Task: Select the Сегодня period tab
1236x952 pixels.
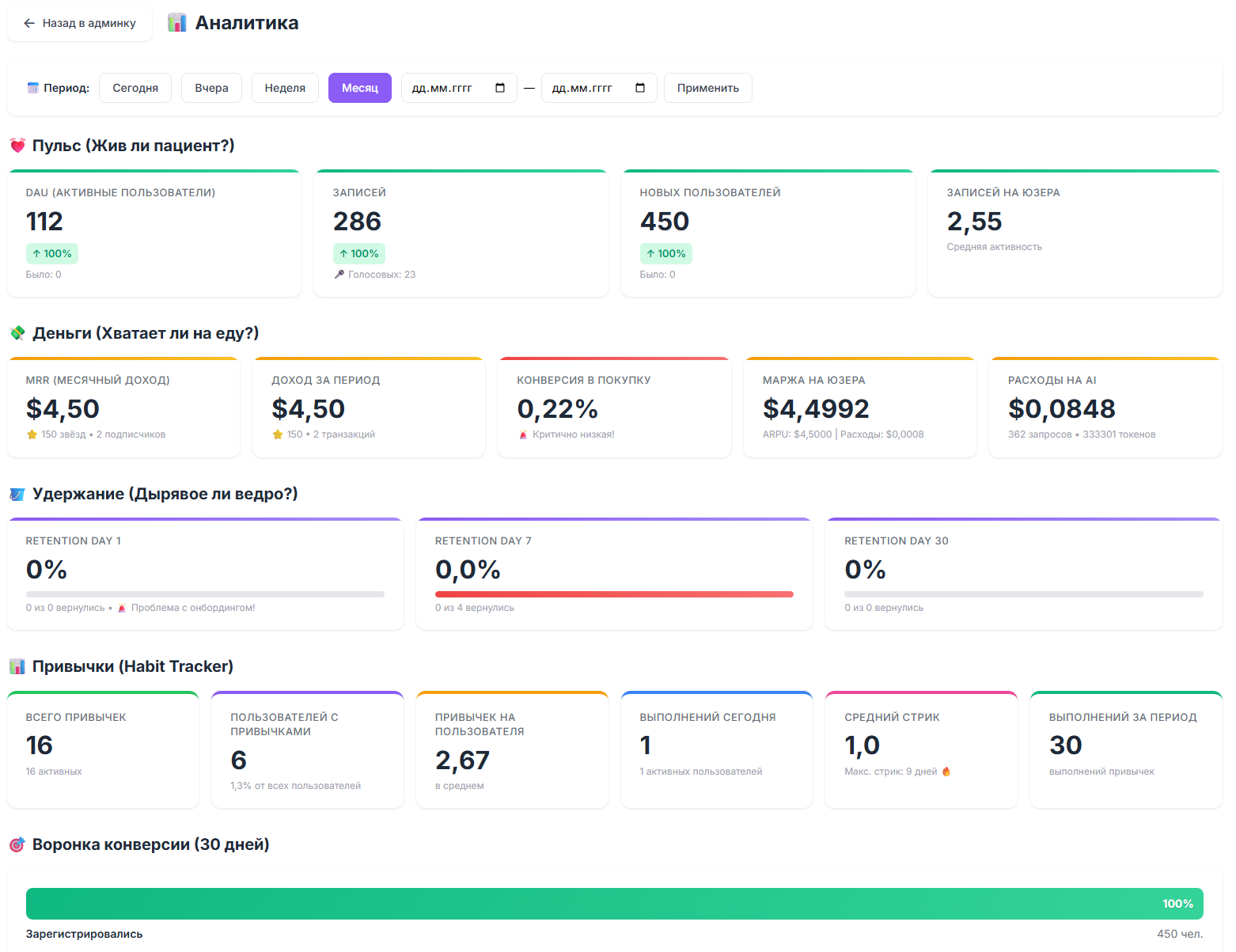Action: coord(135,88)
